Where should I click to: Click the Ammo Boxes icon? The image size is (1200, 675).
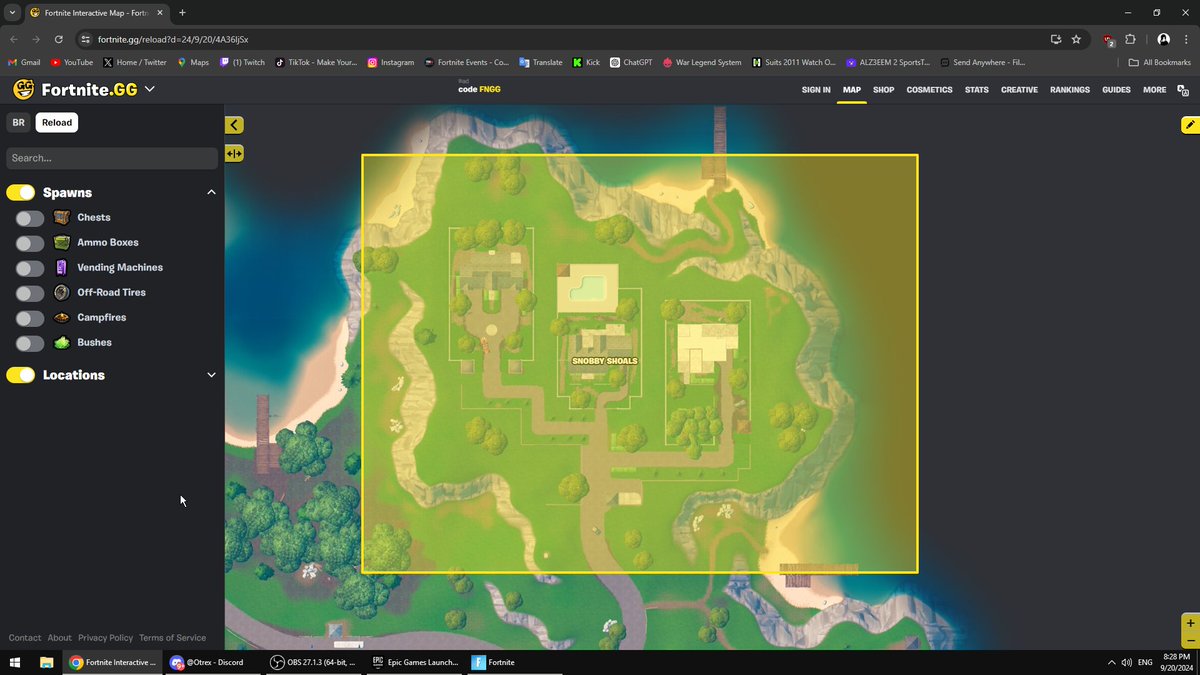click(x=62, y=242)
